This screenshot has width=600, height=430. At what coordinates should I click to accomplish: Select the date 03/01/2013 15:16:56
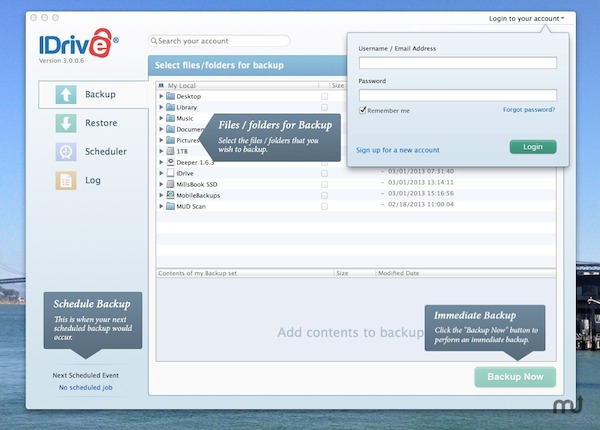[421, 194]
